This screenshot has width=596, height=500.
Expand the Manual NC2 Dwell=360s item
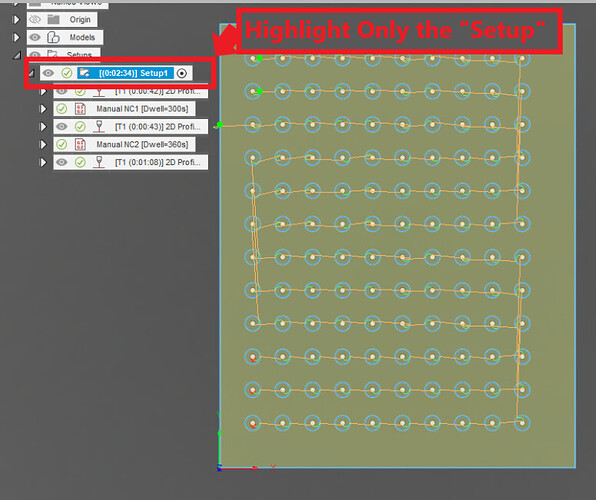pyautogui.click(x=43, y=144)
